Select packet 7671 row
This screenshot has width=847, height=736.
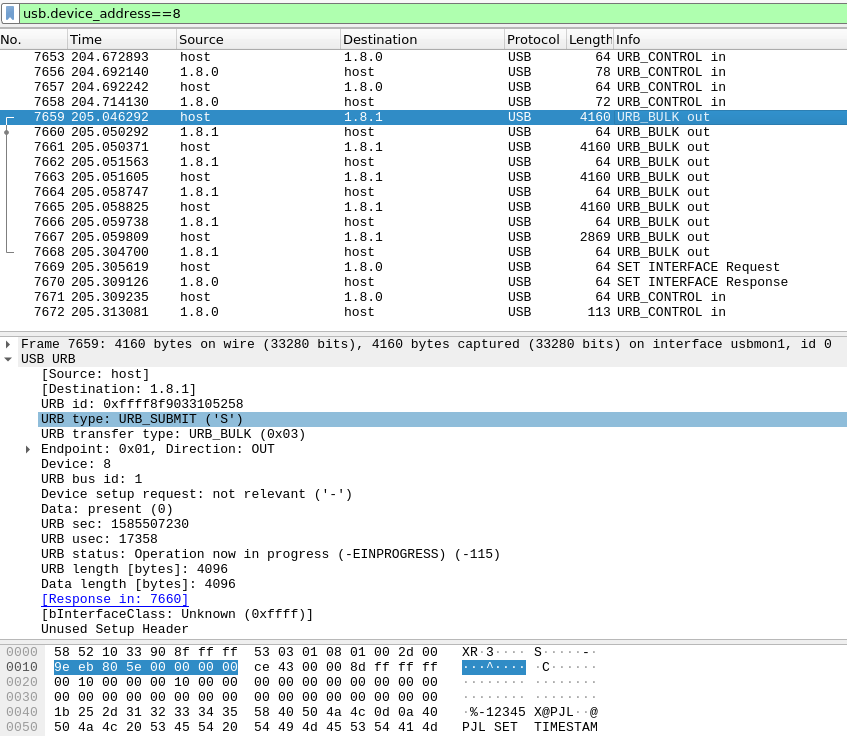pyautogui.click(x=424, y=297)
